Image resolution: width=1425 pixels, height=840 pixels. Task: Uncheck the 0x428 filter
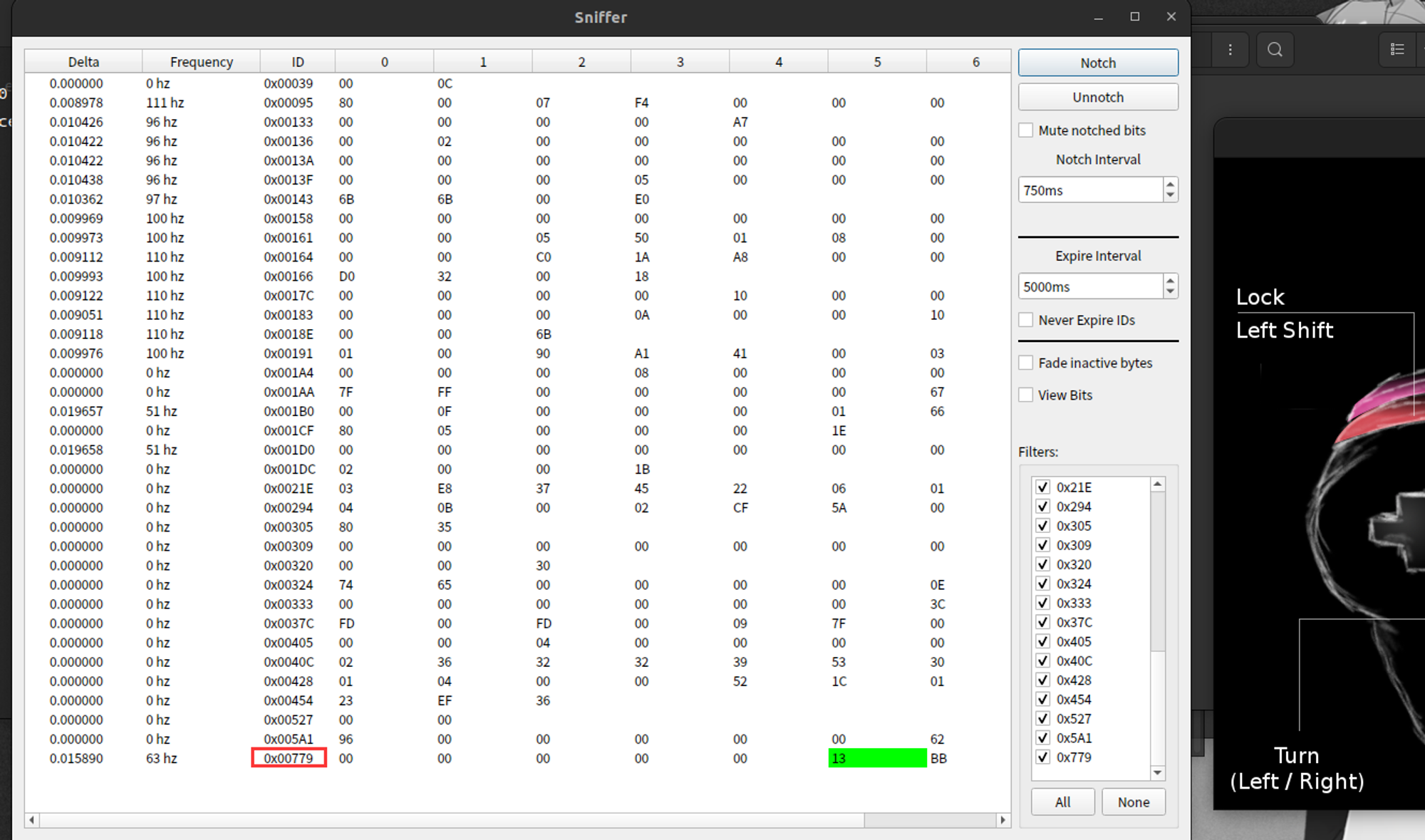click(1043, 680)
